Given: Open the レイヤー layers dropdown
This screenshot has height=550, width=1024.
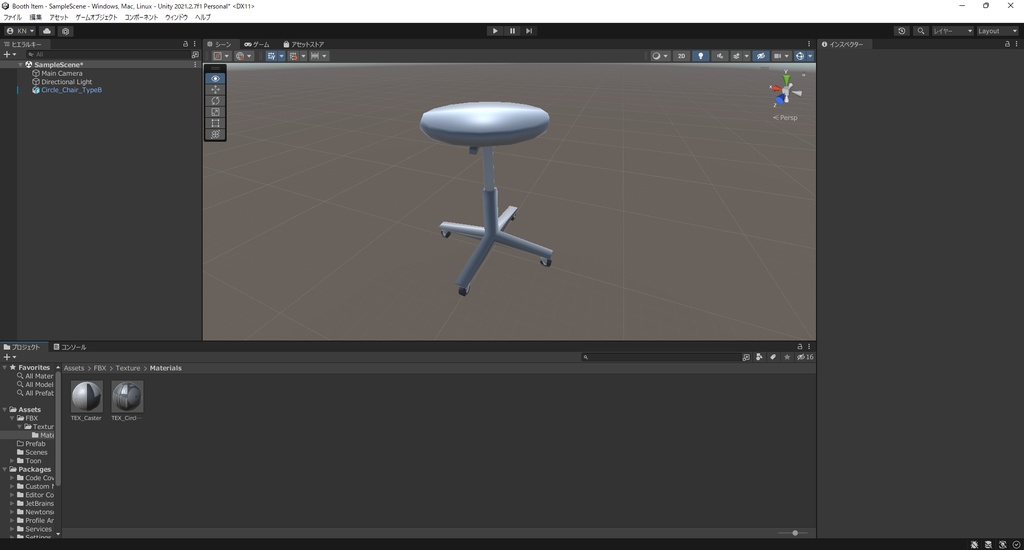Looking at the screenshot, I should point(952,31).
